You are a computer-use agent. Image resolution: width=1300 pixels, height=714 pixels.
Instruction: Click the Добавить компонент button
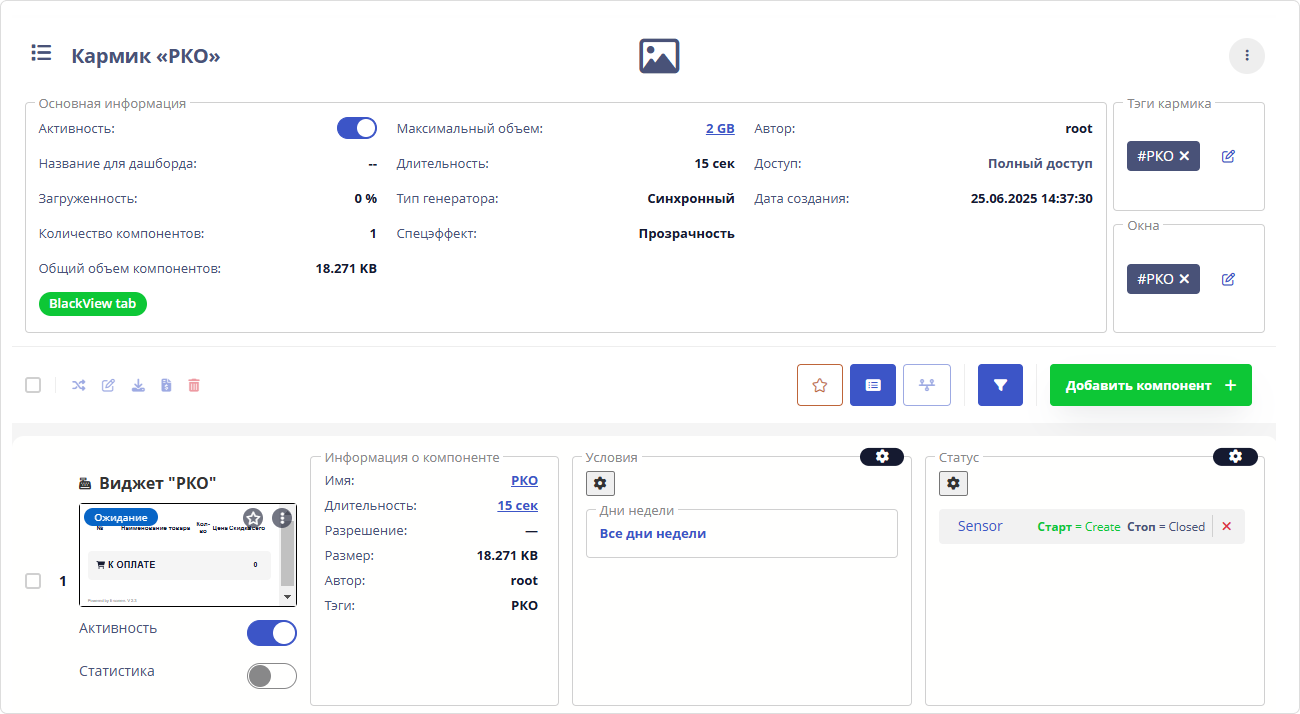click(x=1150, y=385)
